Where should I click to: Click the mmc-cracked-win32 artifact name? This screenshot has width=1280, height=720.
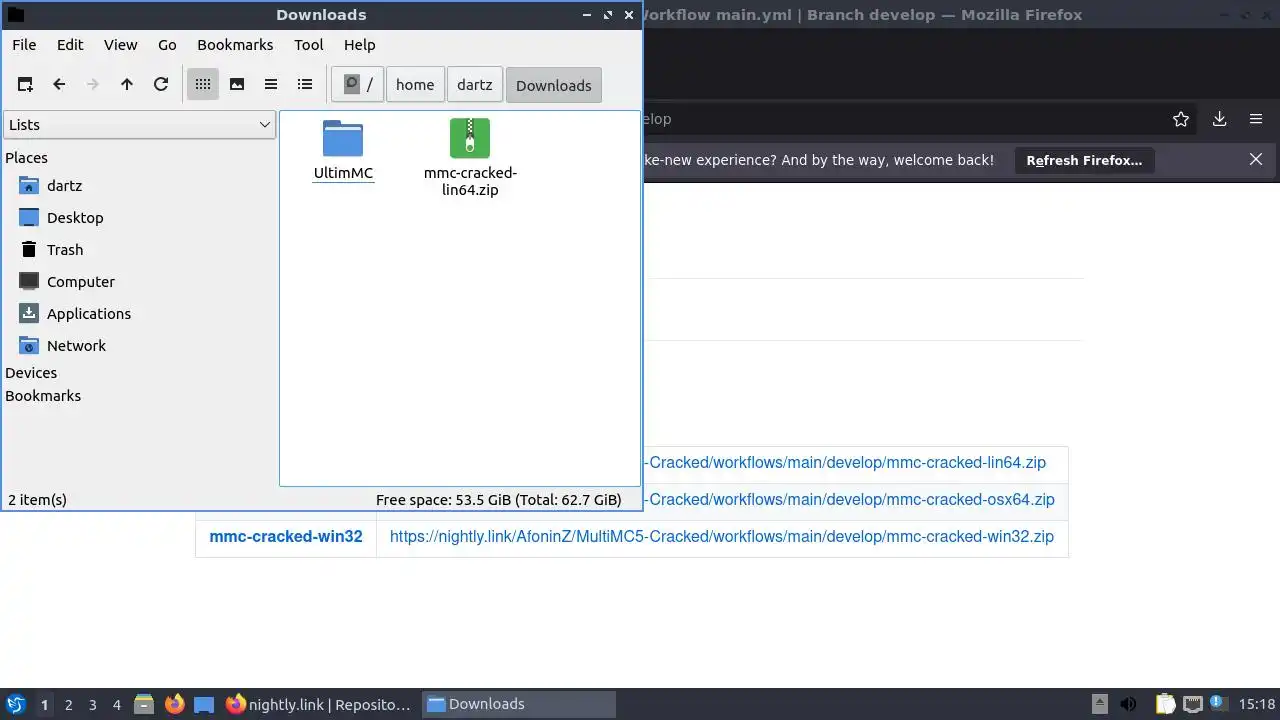coord(286,537)
